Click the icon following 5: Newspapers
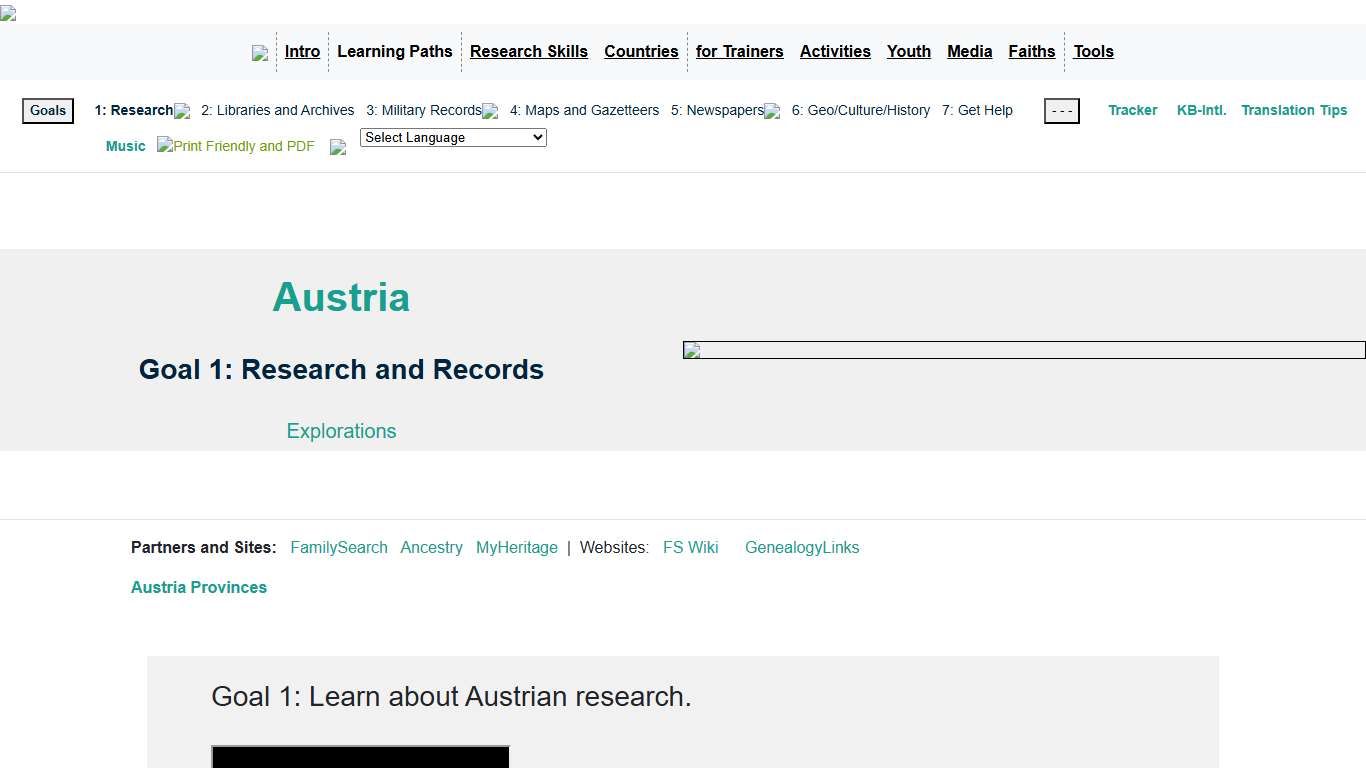1366x768 pixels. [771, 112]
